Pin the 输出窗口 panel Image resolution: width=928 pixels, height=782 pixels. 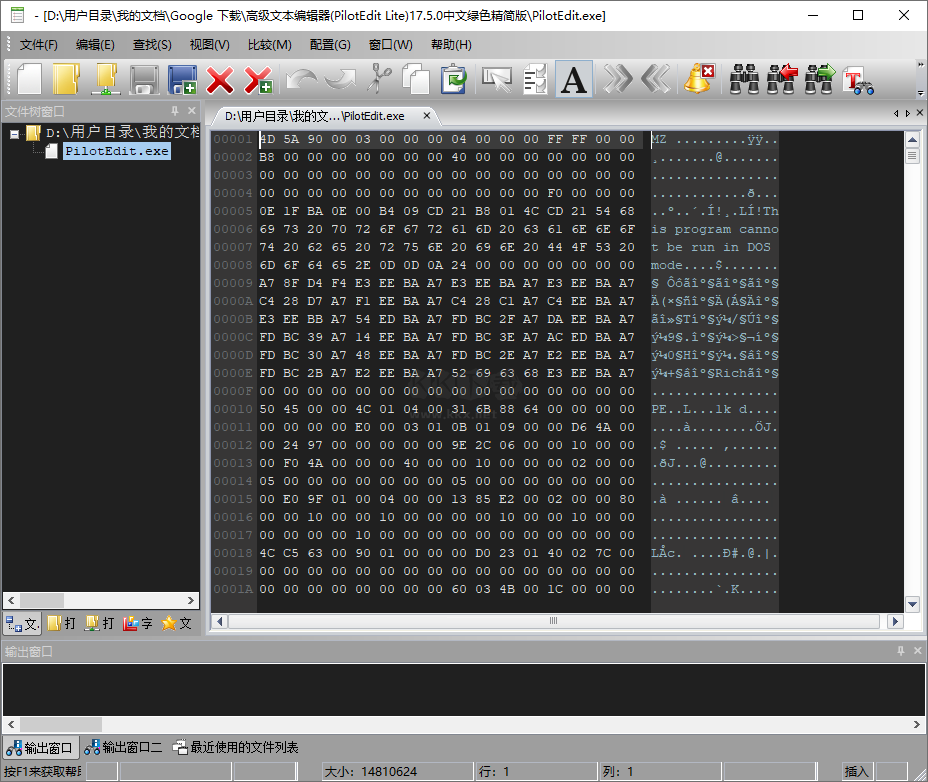pos(901,651)
